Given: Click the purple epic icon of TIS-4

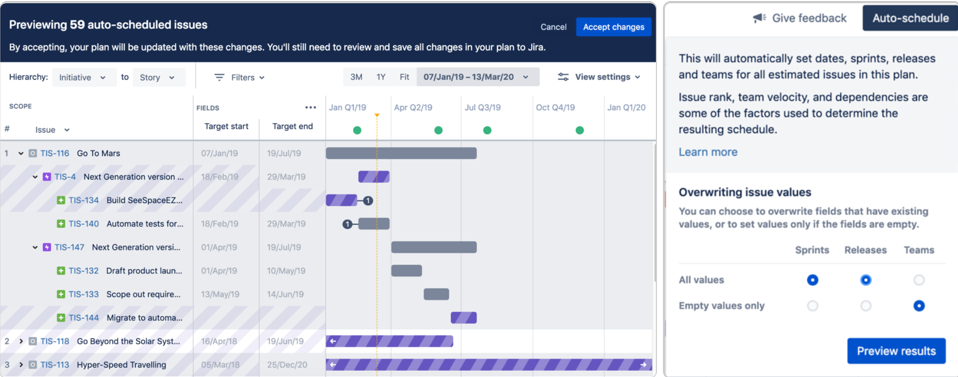Looking at the screenshot, I should [x=47, y=177].
